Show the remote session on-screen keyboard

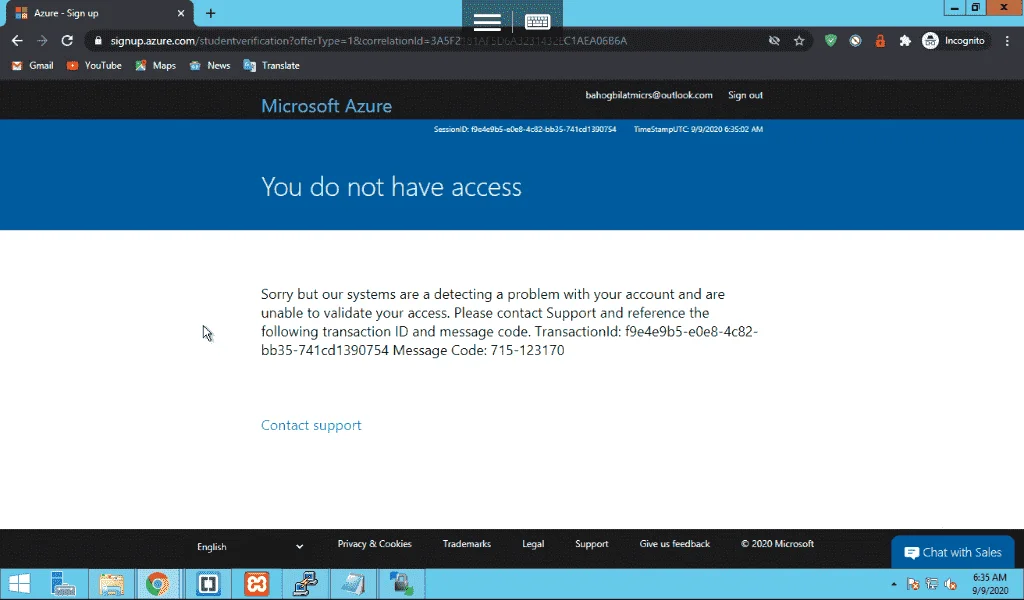pos(537,22)
